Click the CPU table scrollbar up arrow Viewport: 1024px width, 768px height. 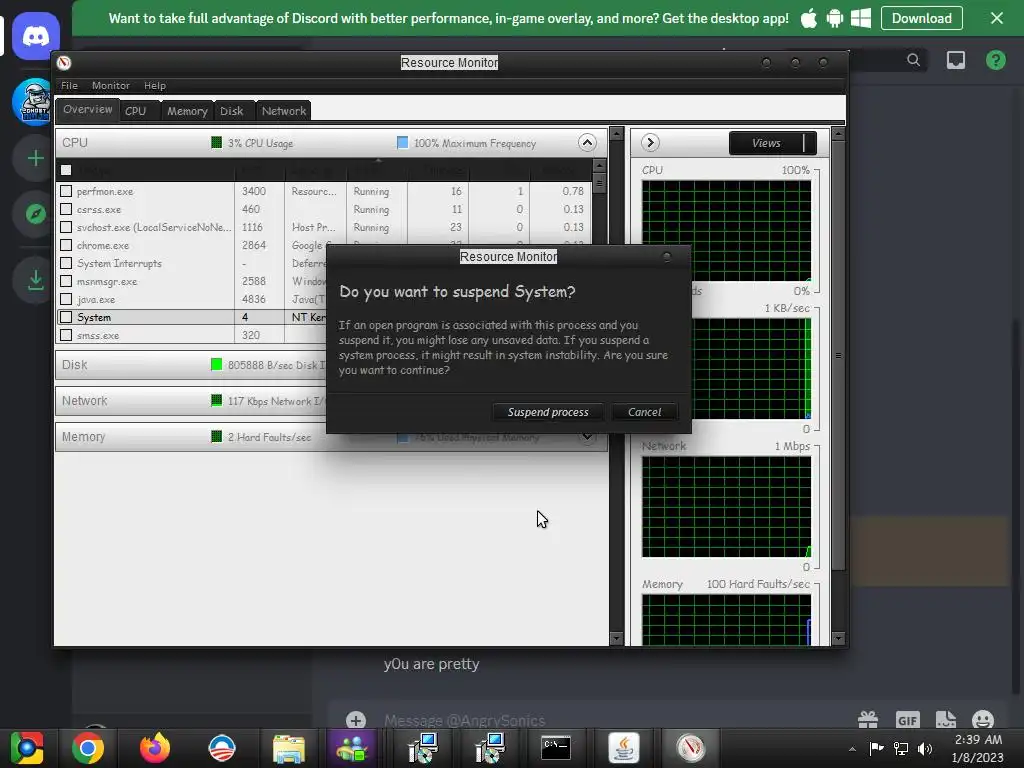[x=599, y=166]
